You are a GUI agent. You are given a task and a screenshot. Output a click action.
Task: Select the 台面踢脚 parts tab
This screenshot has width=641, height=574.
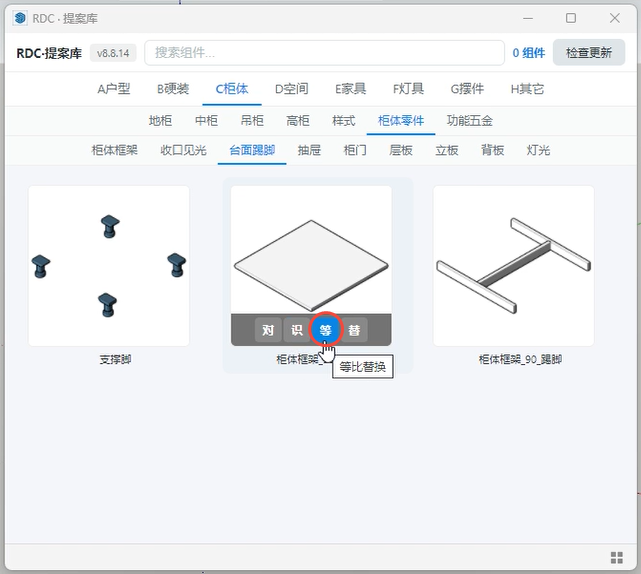252,150
